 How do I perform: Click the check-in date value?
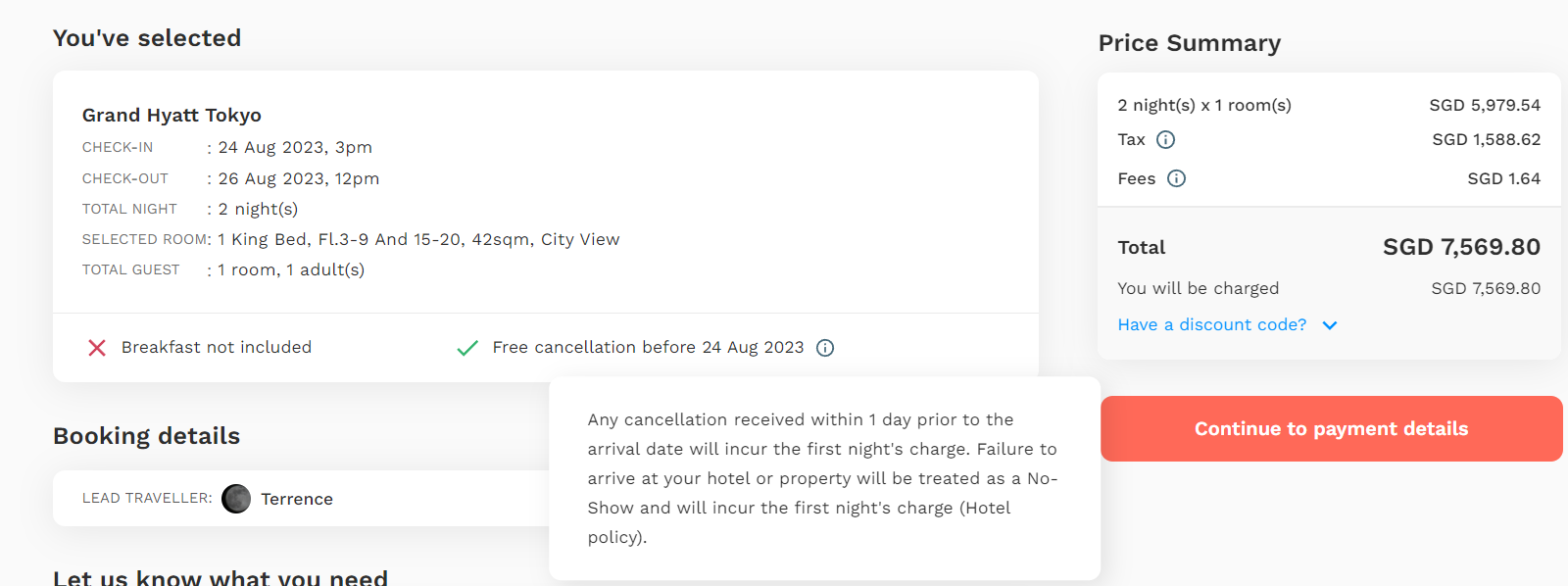pyautogui.click(x=295, y=147)
